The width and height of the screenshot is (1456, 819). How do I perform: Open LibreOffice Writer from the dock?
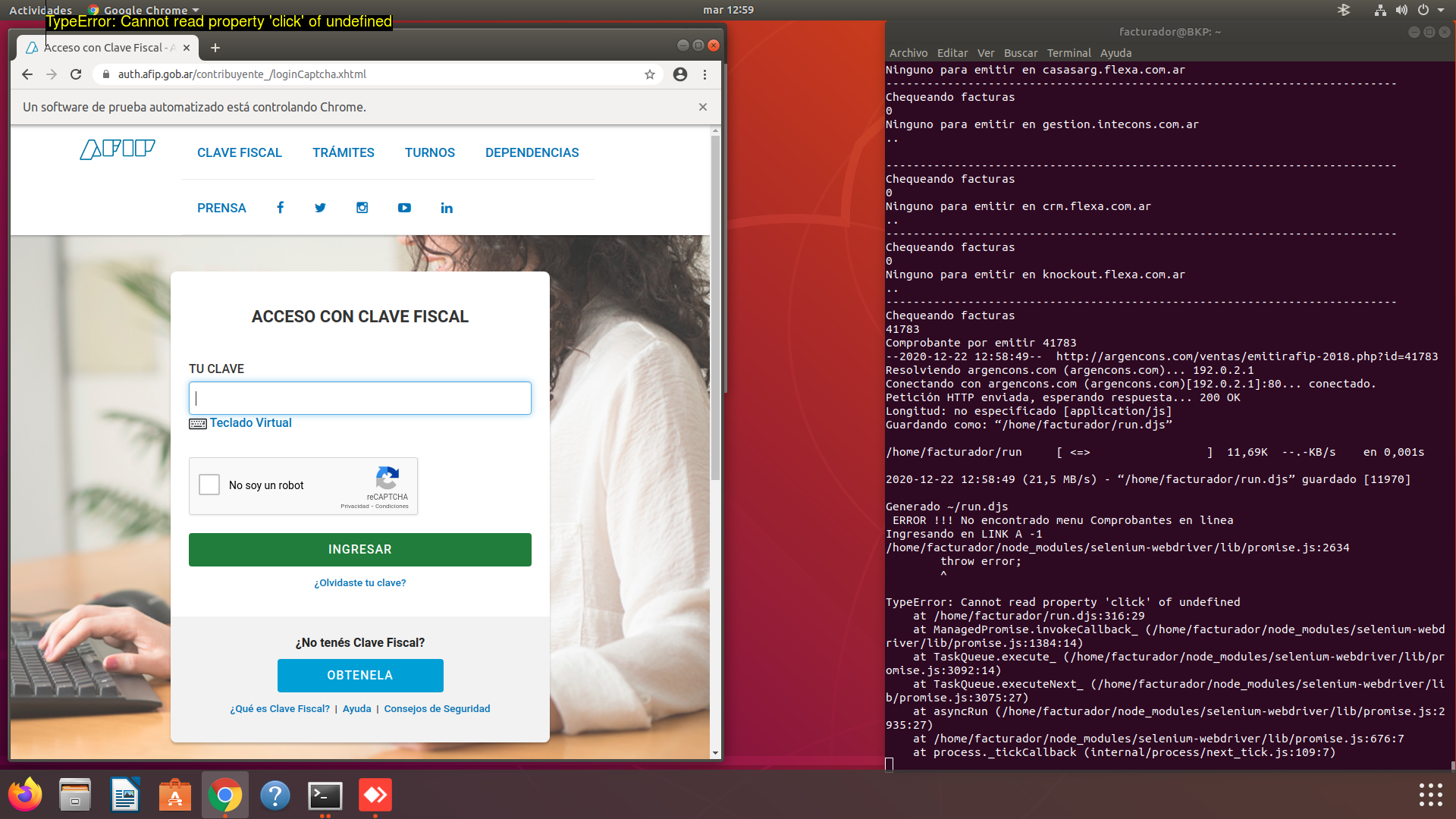pyautogui.click(x=125, y=795)
